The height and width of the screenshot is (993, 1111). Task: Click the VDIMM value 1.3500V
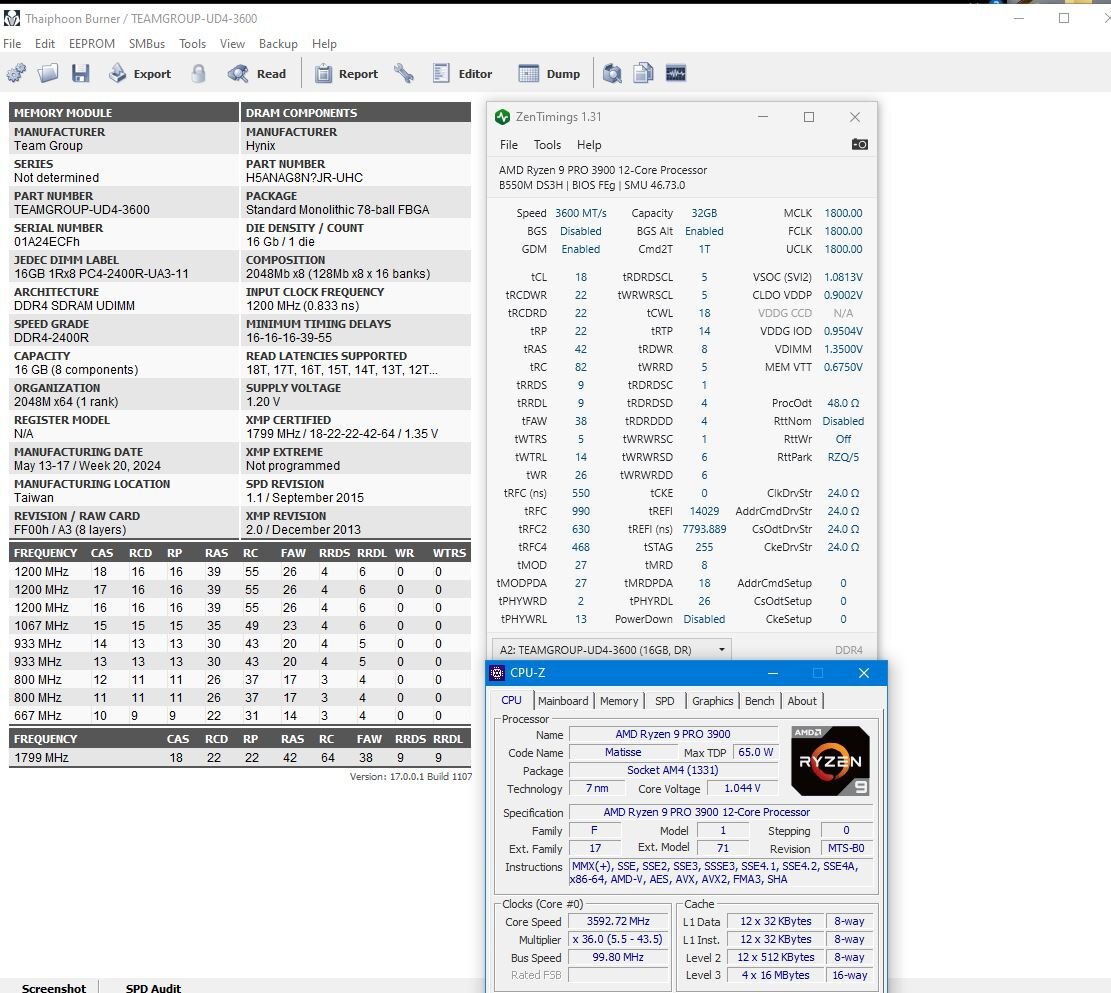[843, 349]
